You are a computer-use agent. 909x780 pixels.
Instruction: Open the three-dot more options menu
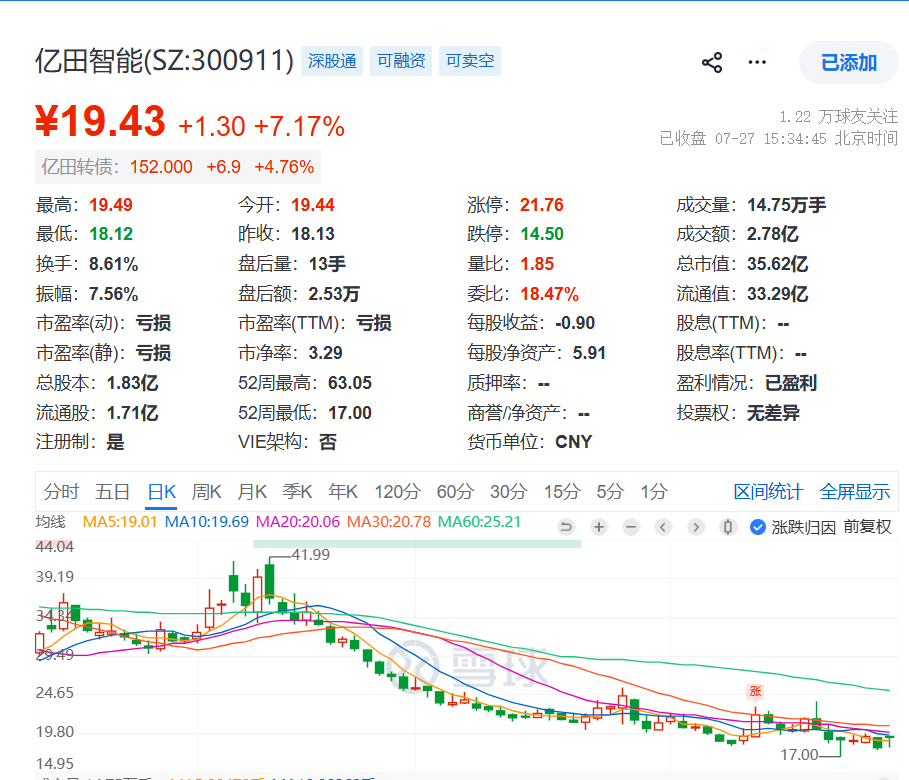[757, 62]
